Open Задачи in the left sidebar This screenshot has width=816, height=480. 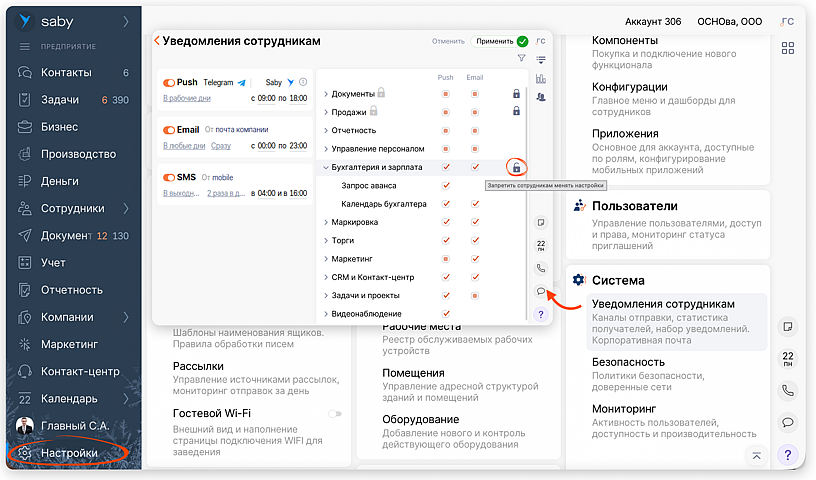click(60, 100)
